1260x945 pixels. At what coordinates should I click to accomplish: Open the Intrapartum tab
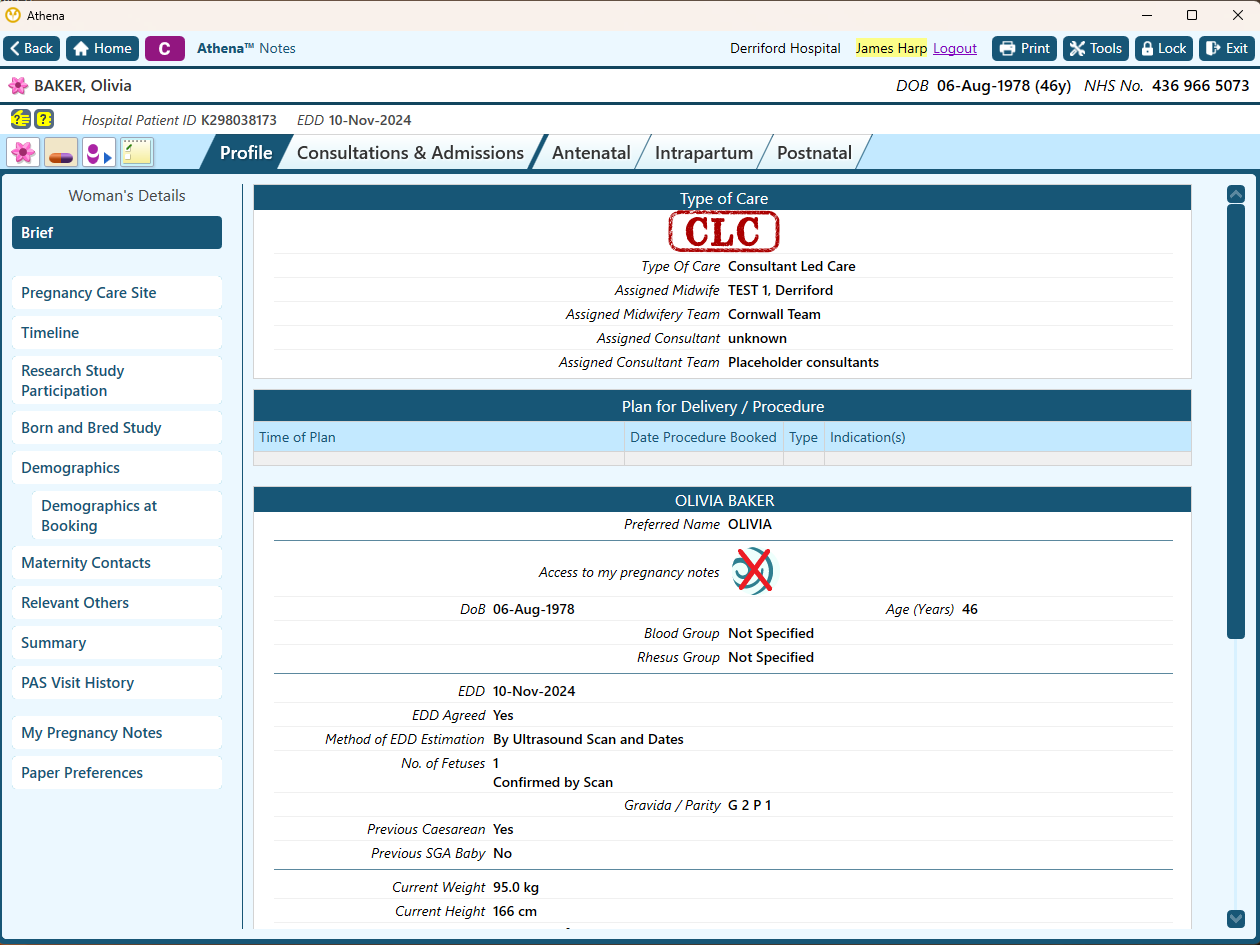tap(704, 153)
